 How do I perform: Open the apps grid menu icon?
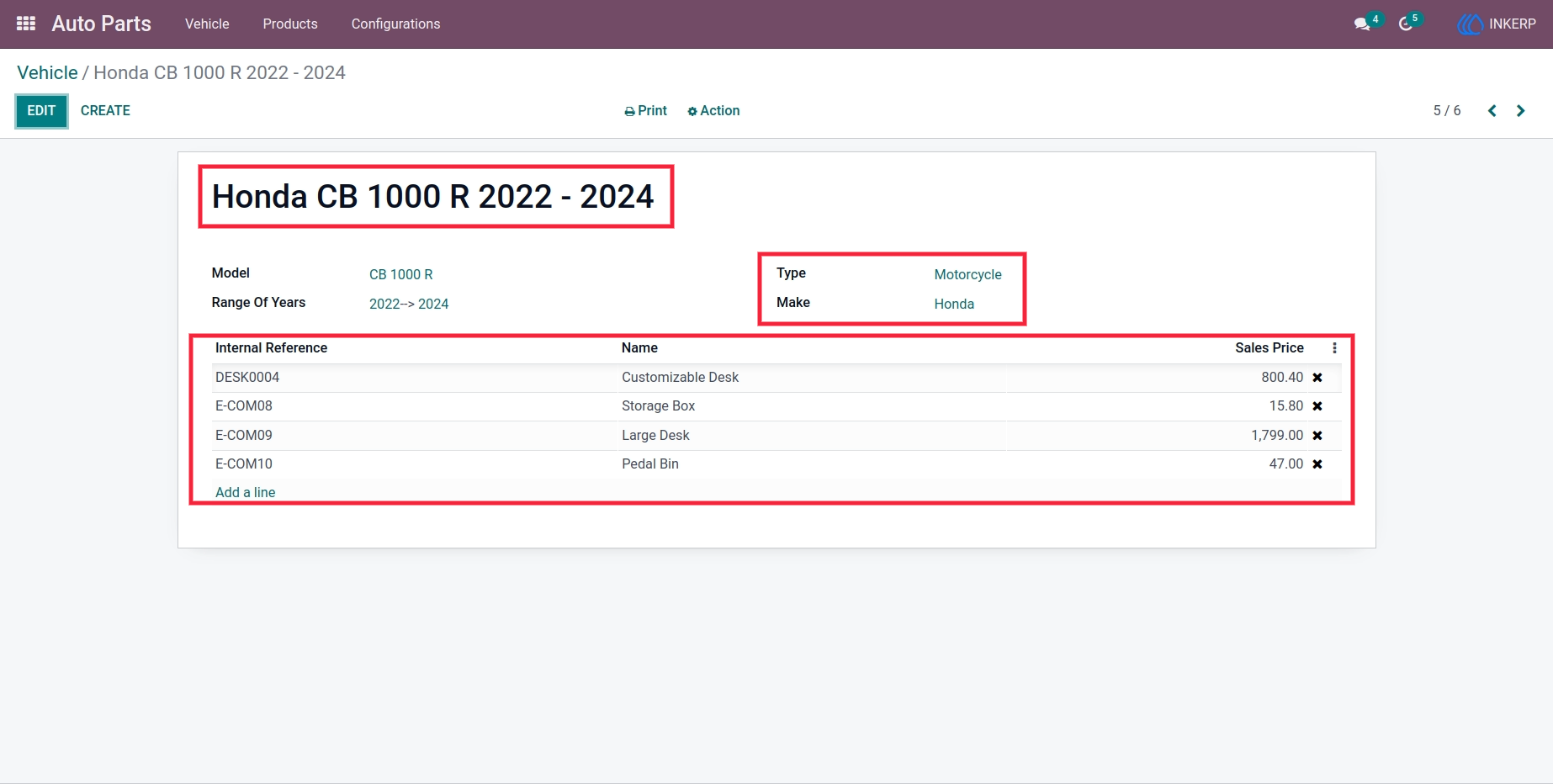click(26, 24)
